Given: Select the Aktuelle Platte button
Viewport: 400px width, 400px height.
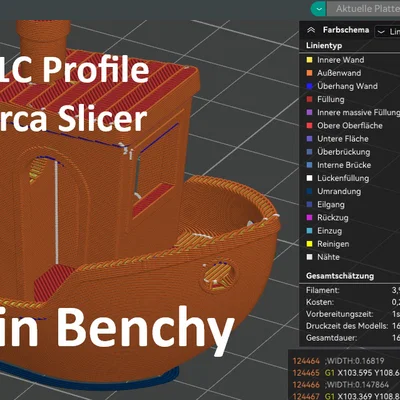Looking at the screenshot, I should (x=364, y=9).
